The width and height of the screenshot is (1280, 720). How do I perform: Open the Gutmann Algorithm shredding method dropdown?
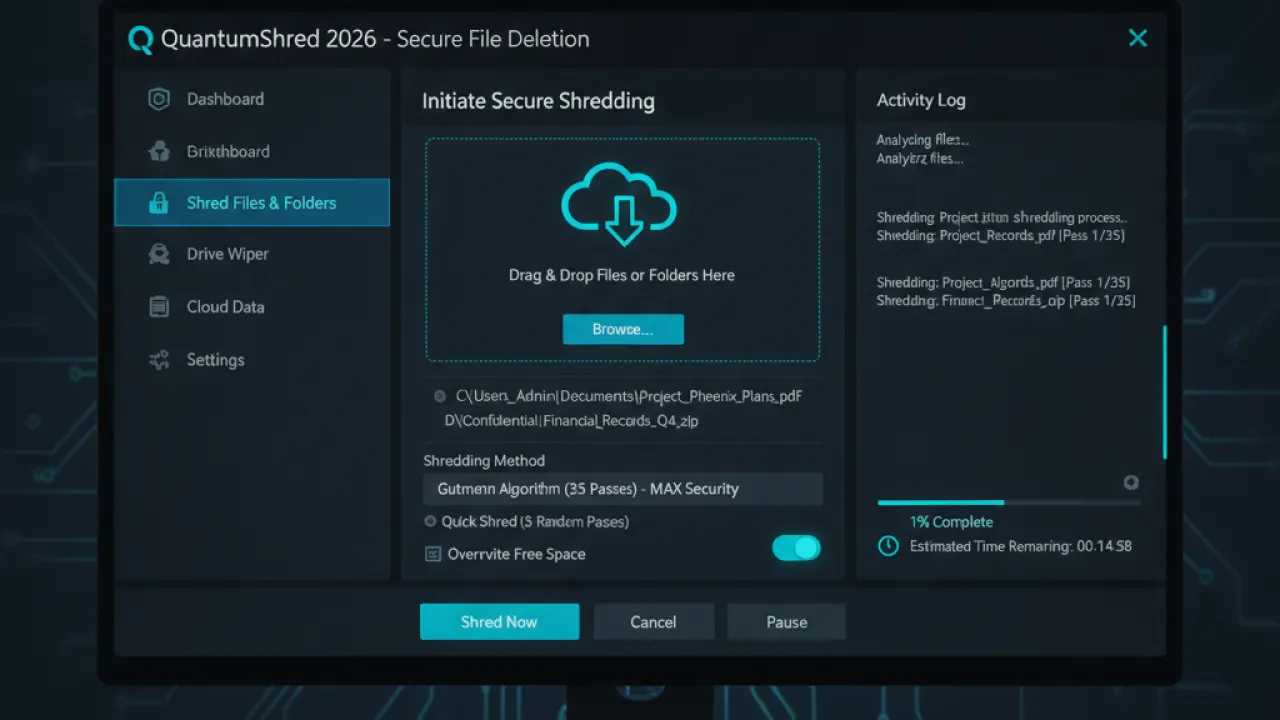pos(622,489)
